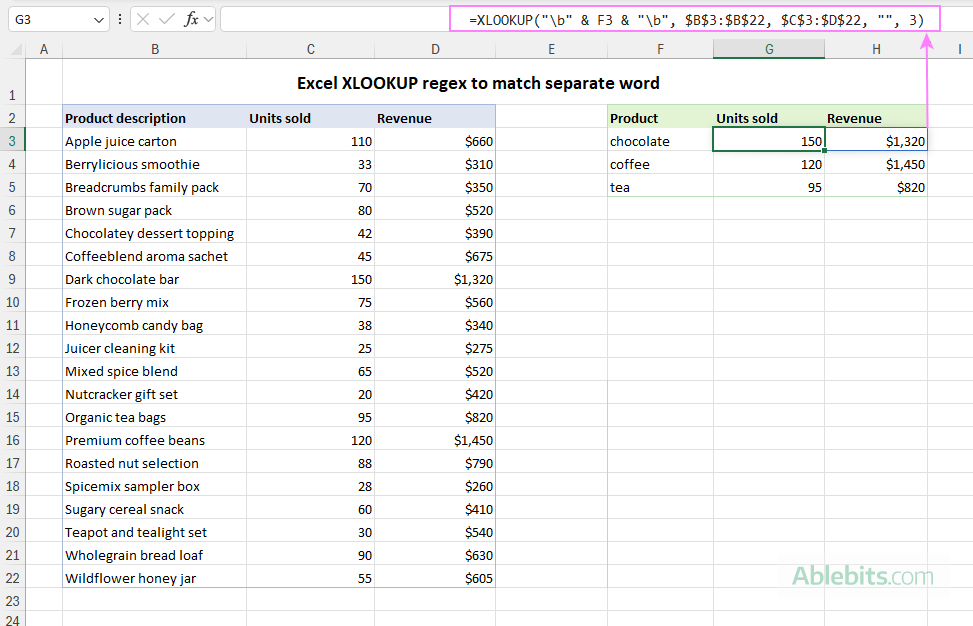Screen dimensions: 973x626
Task: Click the Cancel (X) icon beside the formula bar
Action: click(143, 19)
